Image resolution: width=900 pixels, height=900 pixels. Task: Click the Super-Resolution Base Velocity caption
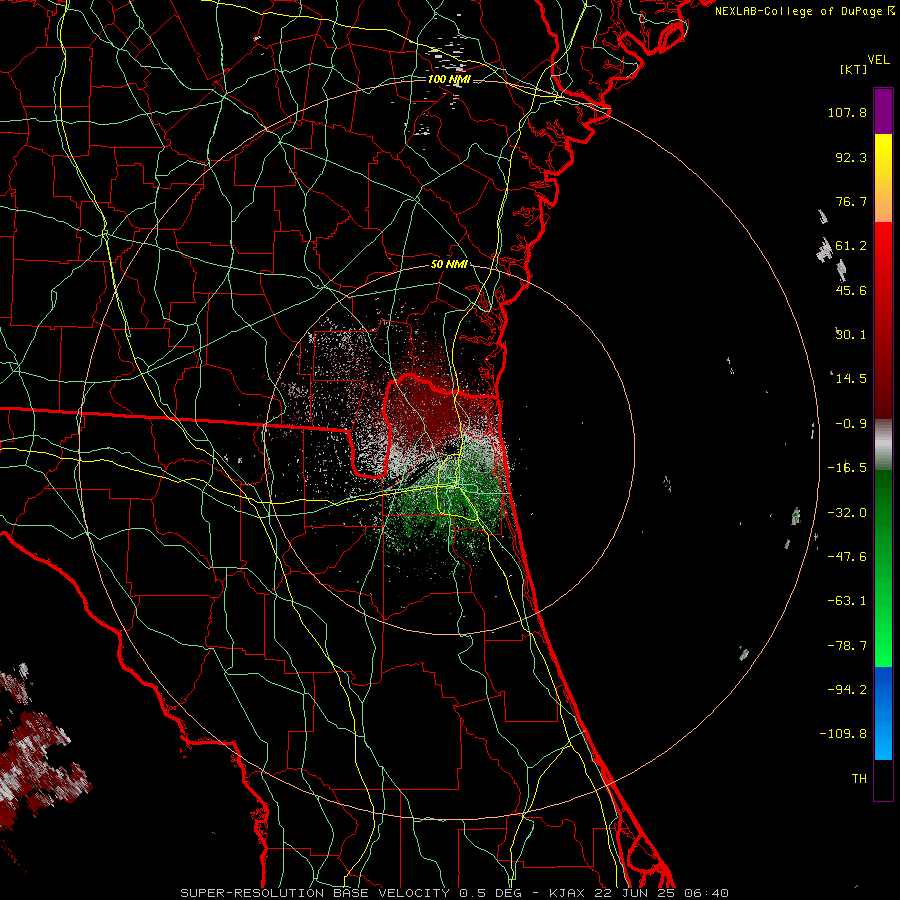(454, 893)
